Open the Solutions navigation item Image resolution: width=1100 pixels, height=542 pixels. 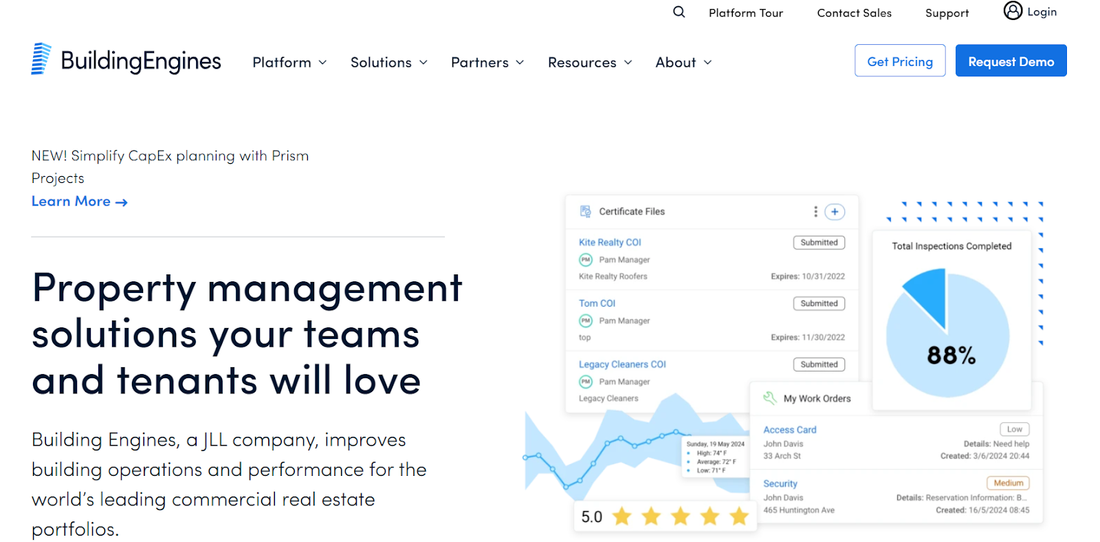pos(381,62)
